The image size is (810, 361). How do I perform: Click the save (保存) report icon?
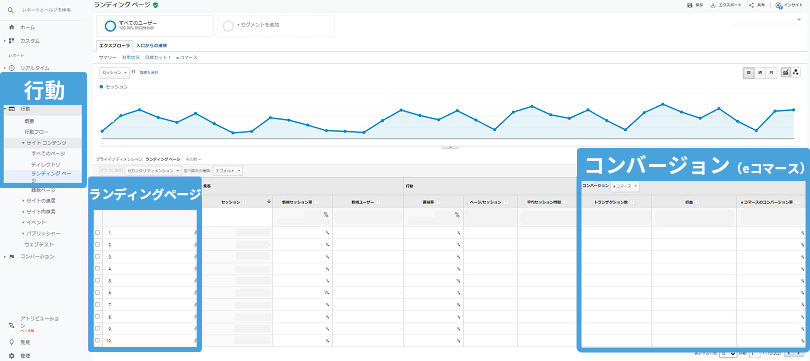coord(689,5)
